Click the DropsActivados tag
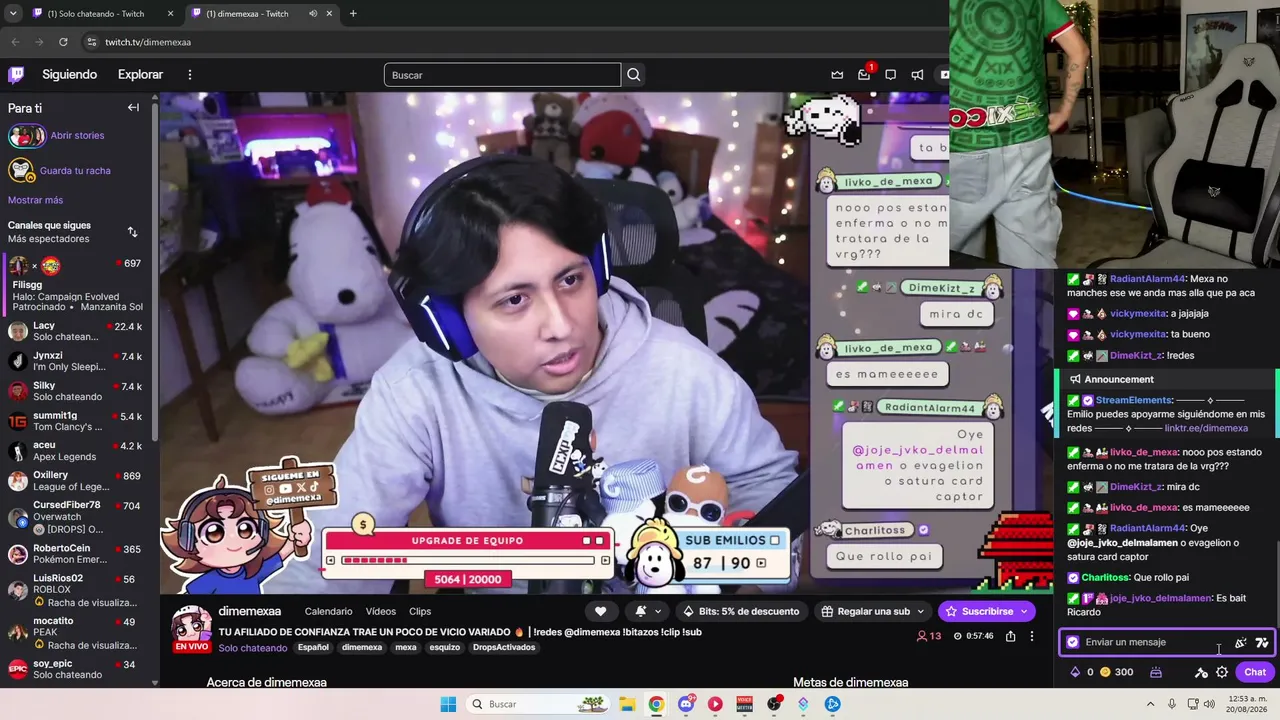Image resolution: width=1280 pixels, height=720 pixels. [x=504, y=647]
